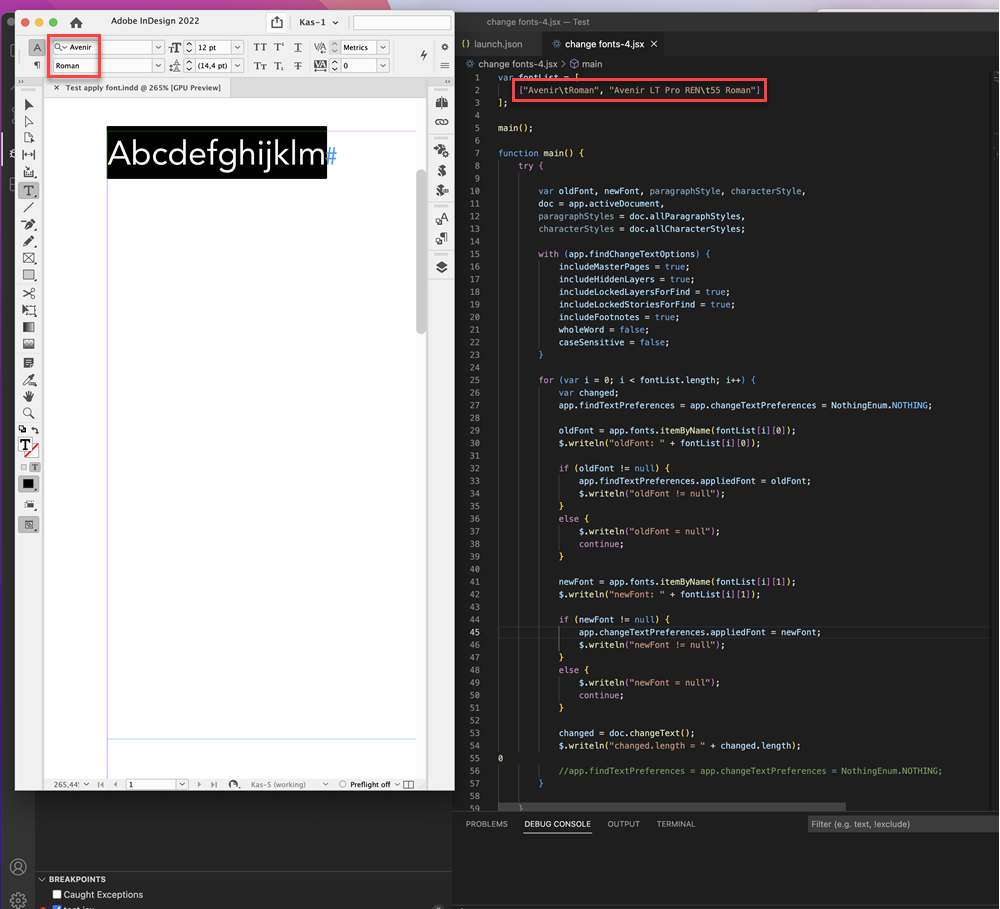
Task: Go to the next page button
Action: 199,785
